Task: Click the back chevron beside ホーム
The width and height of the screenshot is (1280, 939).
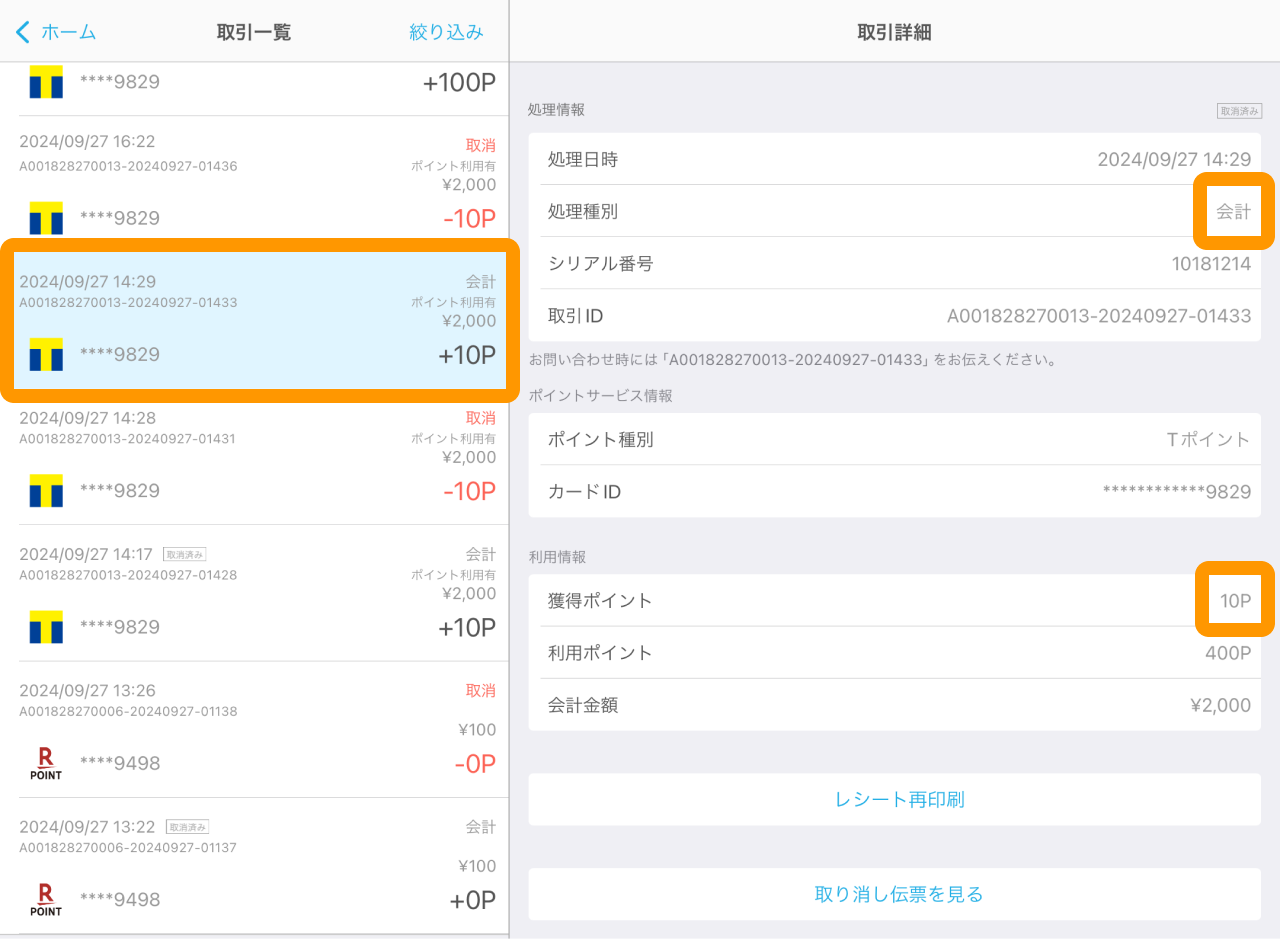Action: pyautogui.click(x=23, y=32)
